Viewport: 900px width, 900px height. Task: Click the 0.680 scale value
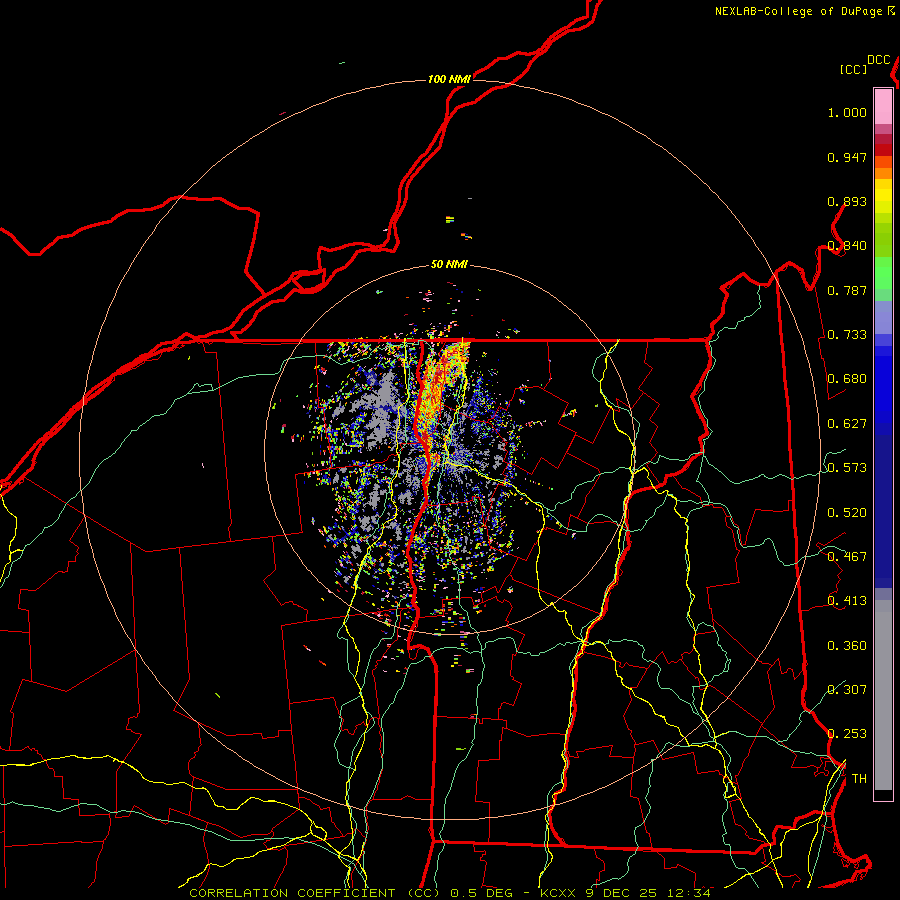click(x=847, y=379)
